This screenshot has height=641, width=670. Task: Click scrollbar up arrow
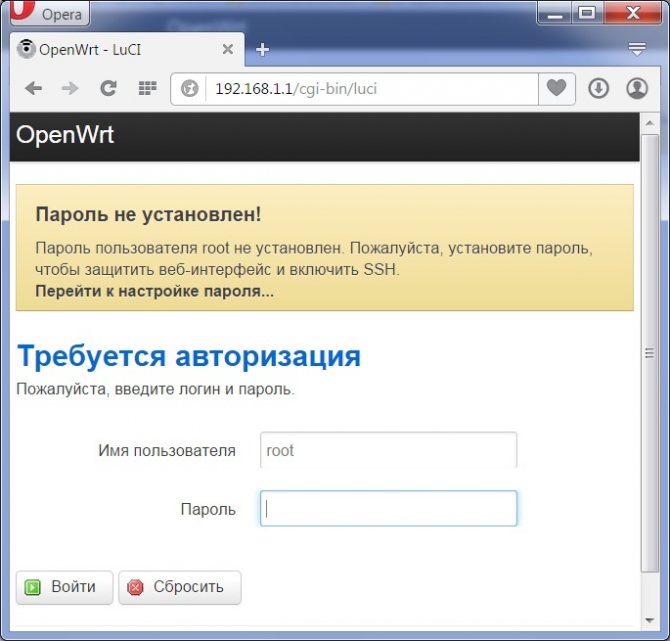(650, 123)
